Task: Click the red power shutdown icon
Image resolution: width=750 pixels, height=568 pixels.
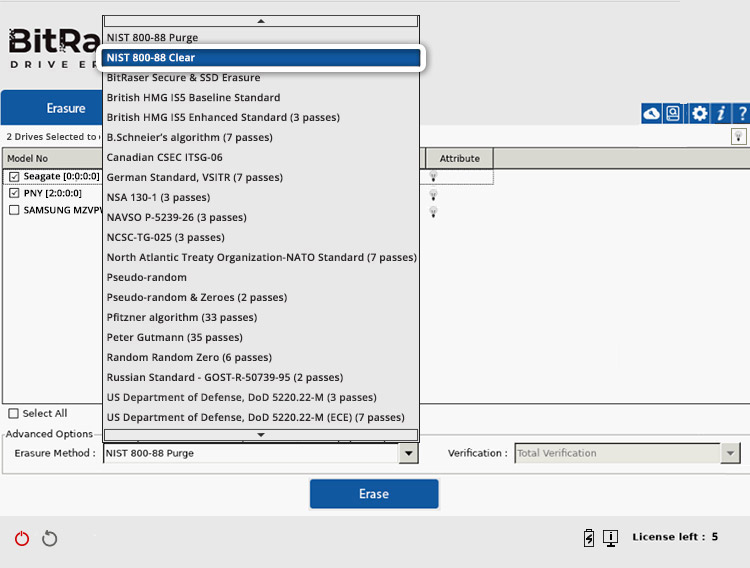Action: coord(22,538)
